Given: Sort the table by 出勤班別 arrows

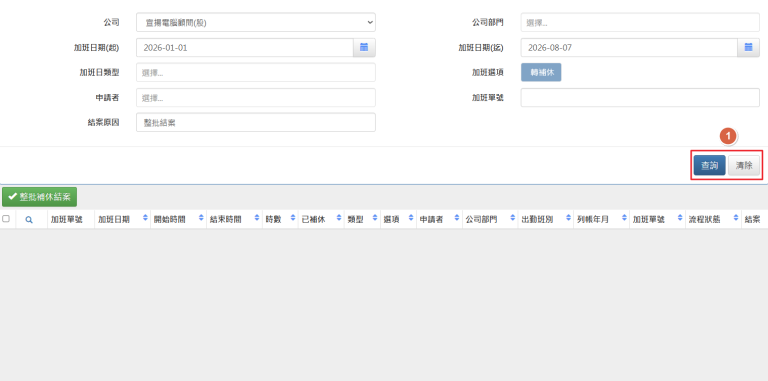Looking at the screenshot, I should pos(569,218).
